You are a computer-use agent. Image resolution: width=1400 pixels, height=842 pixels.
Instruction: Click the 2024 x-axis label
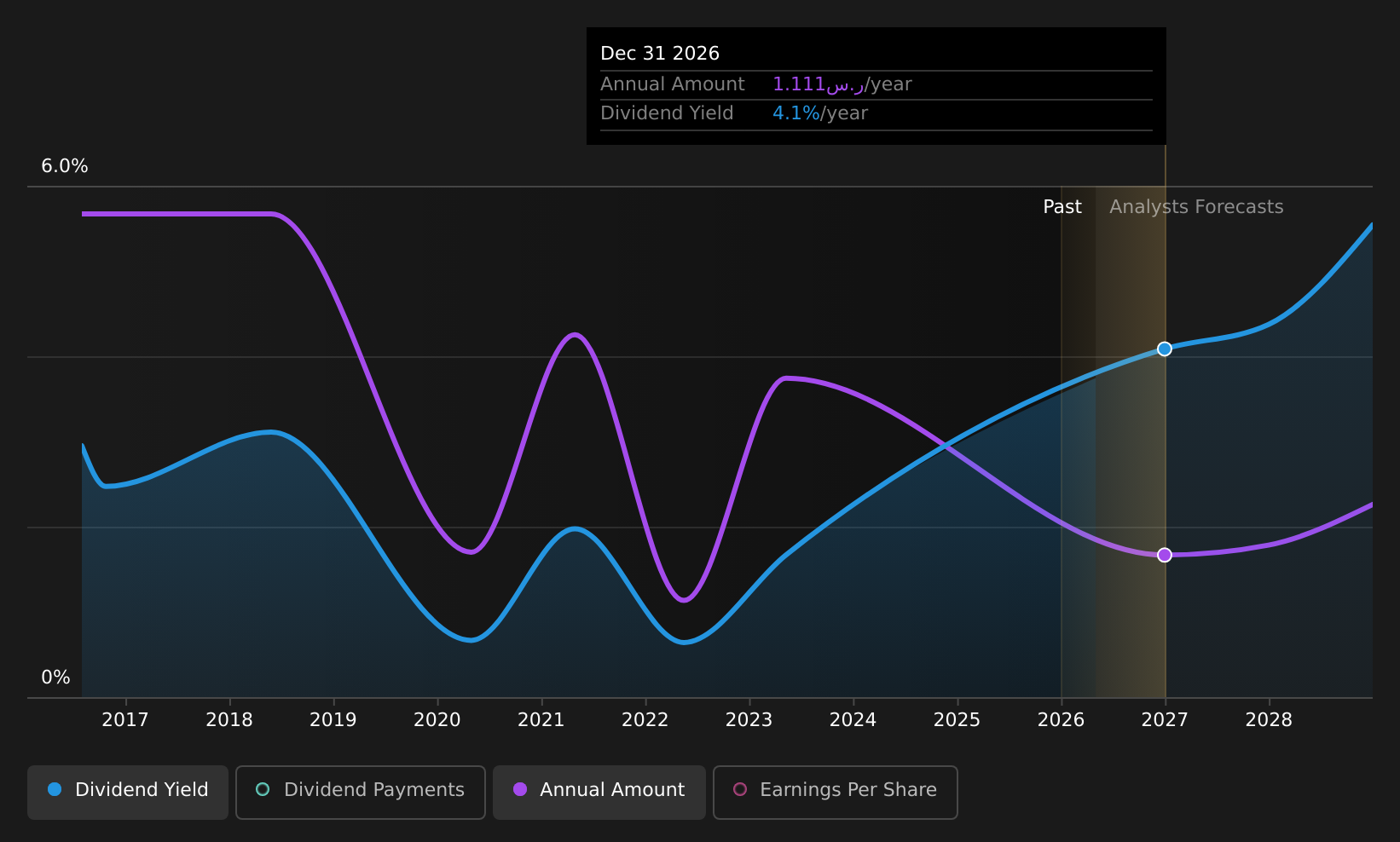[853, 720]
